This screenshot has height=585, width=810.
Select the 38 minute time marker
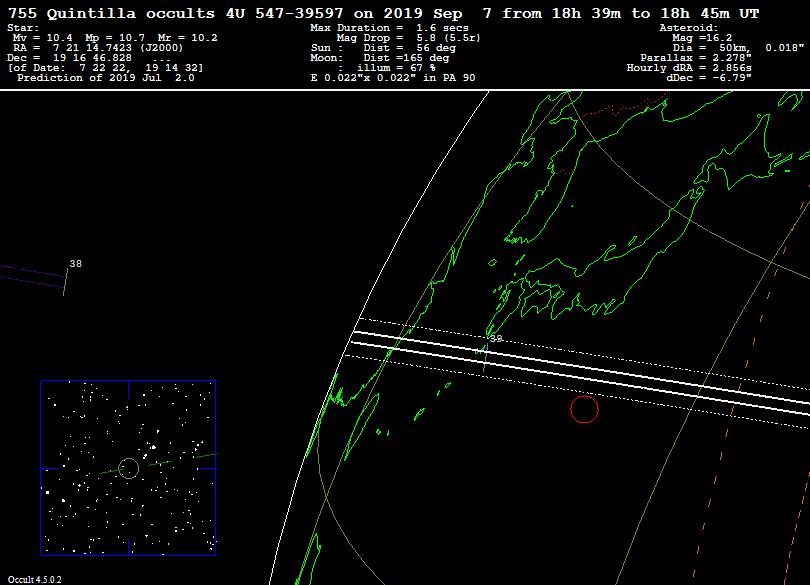75,264
